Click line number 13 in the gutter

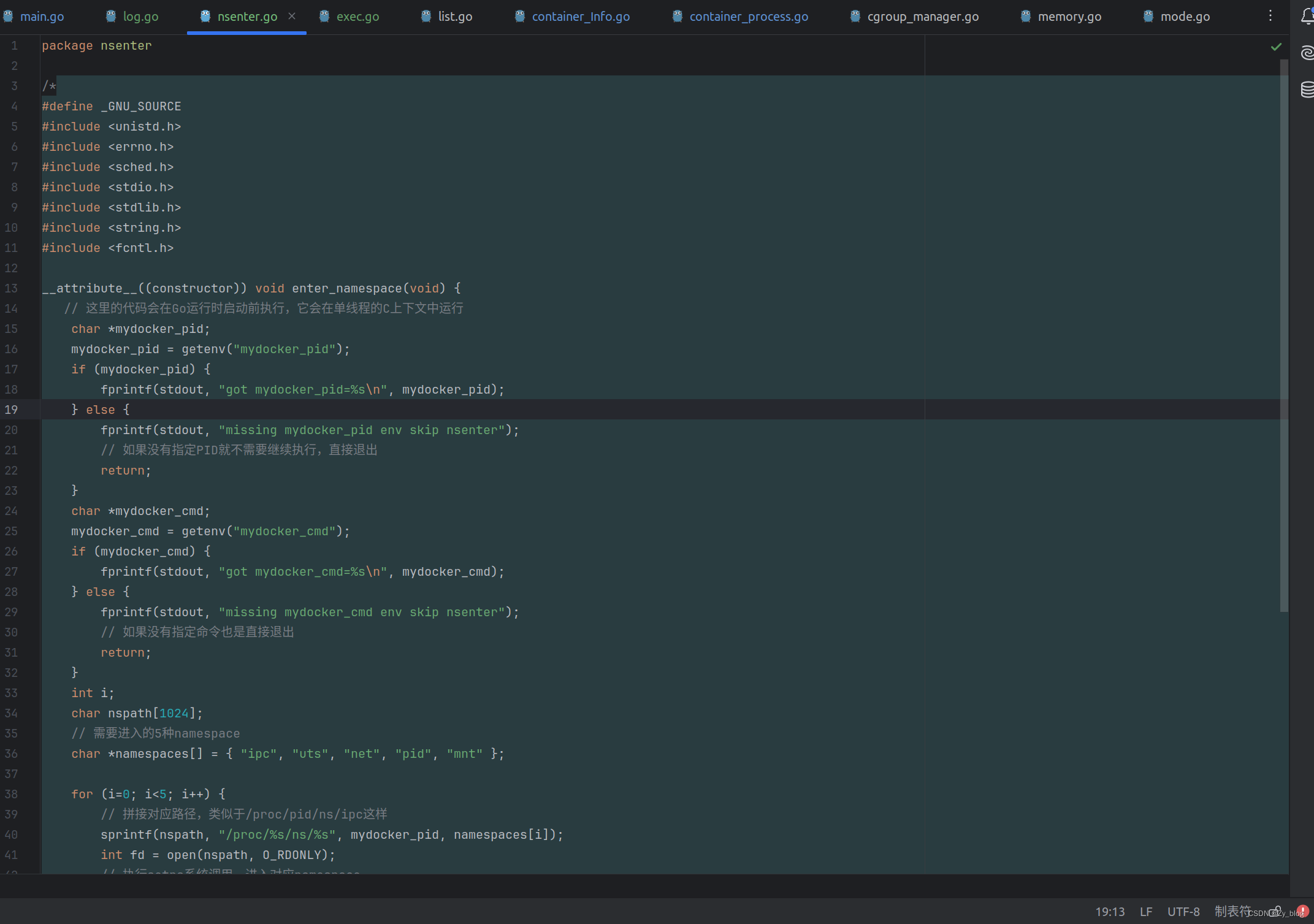(x=12, y=288)
